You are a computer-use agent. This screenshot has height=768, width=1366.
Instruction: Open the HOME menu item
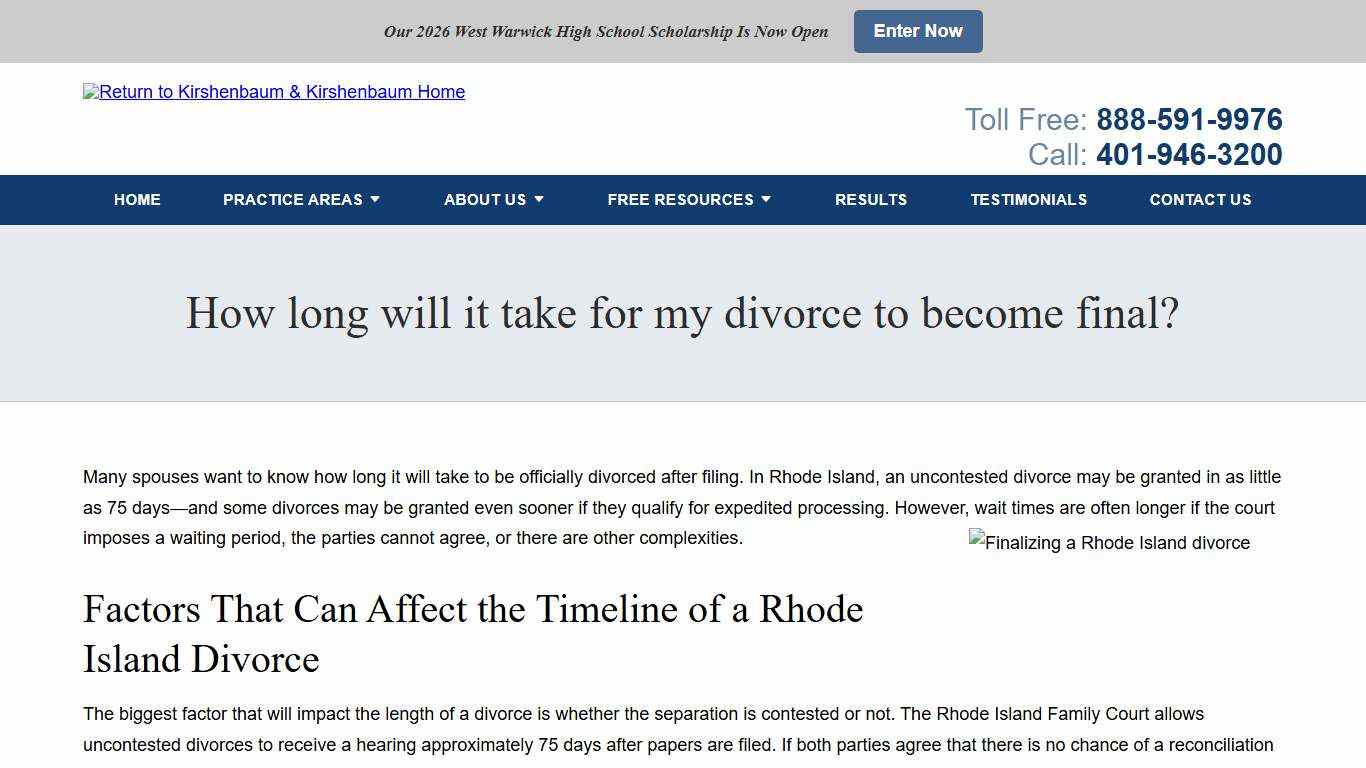pyautogui.click(x=137, y=199)
